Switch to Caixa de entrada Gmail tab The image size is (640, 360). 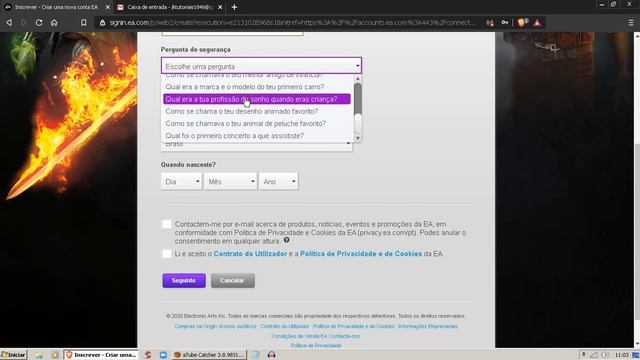click(170, 7)
